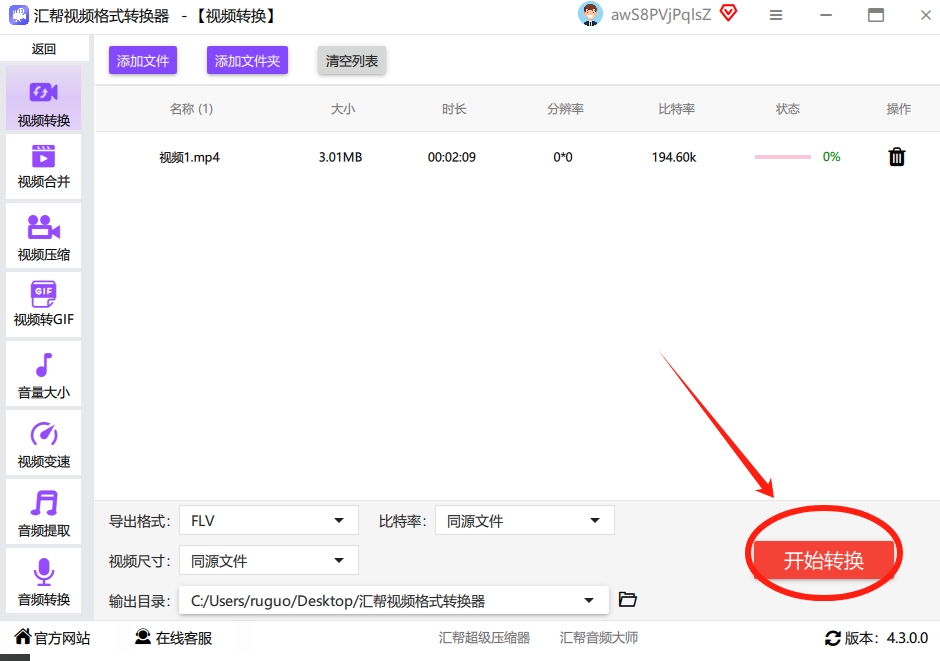Browse output folder with the folder icon
This screenshot has height=661, width=940.
click(x=627, y=599)
